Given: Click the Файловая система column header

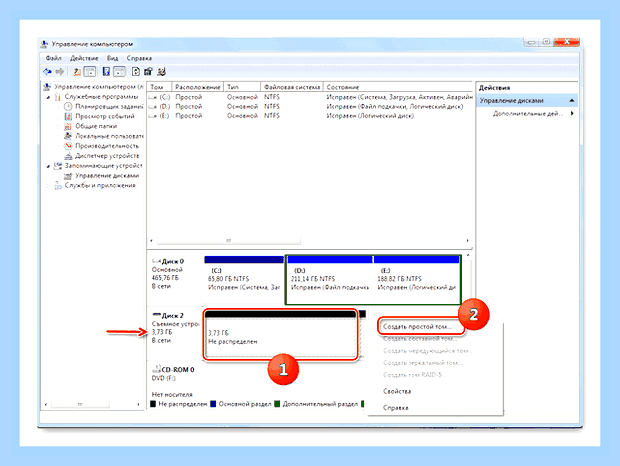Looking at the screenshot, I should 292,87.
